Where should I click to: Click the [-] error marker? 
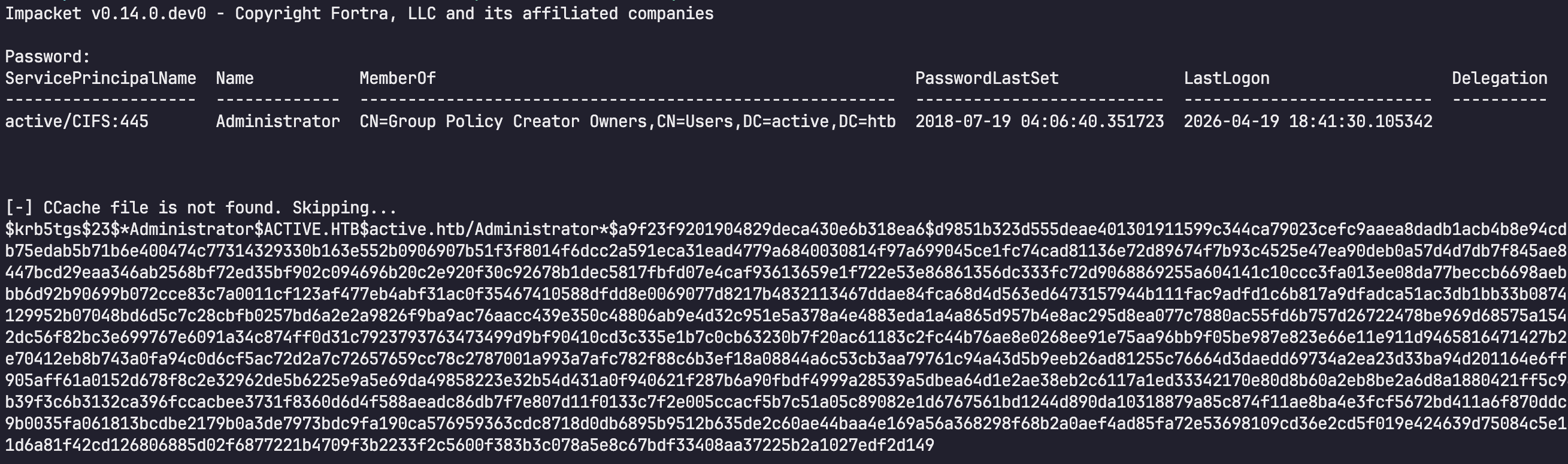[x=19, y=208]
